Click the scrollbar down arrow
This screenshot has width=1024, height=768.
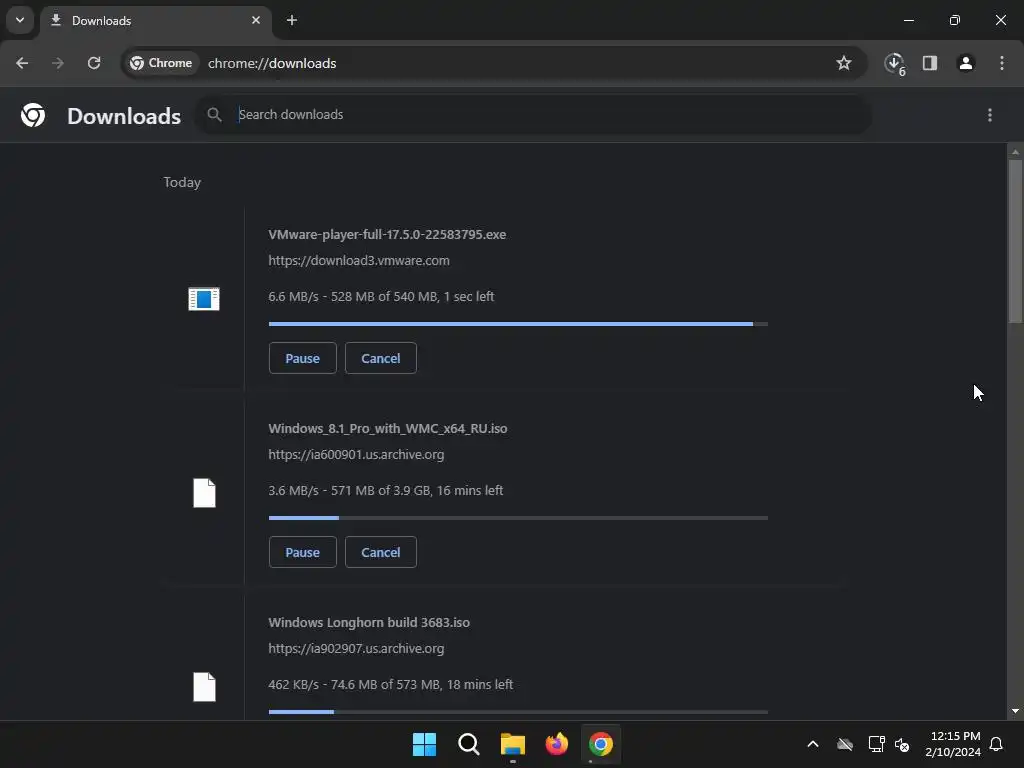tap(1015, 711)
